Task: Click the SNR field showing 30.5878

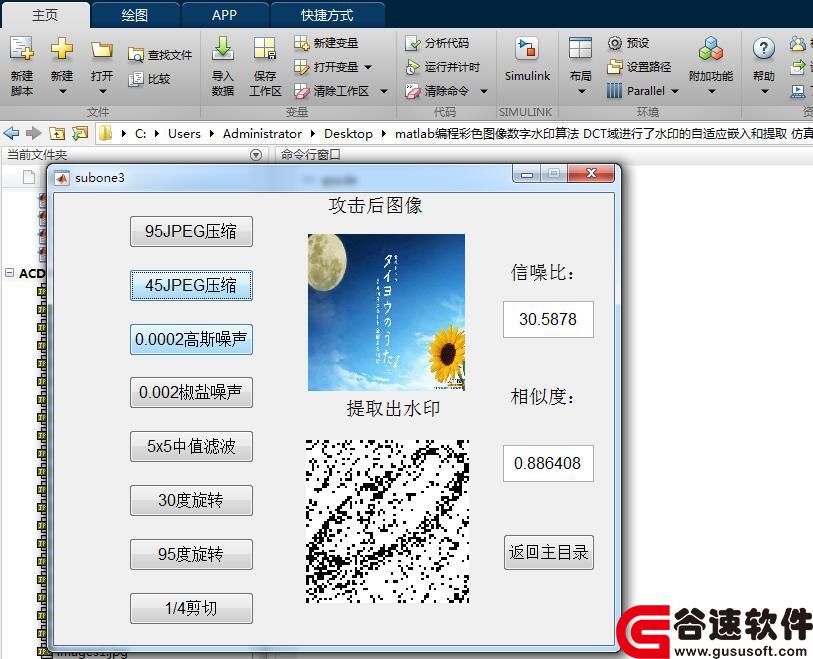Action: coord(548,319)
